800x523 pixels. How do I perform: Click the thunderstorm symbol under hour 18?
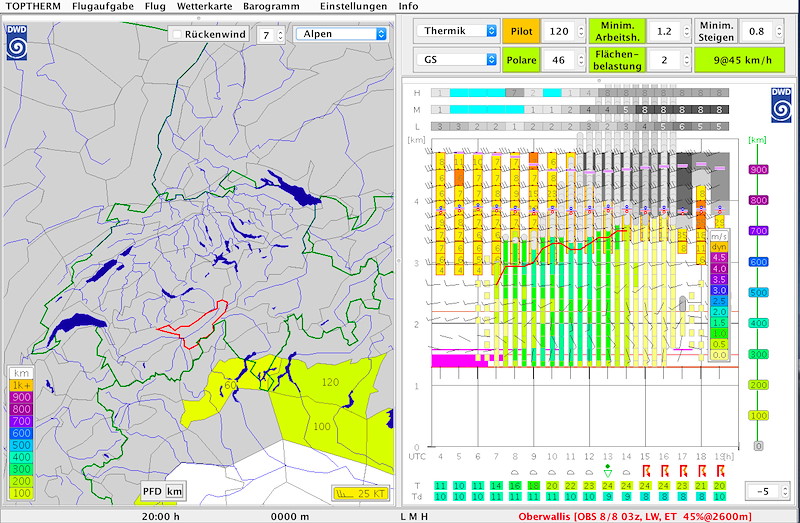point(702,470)
